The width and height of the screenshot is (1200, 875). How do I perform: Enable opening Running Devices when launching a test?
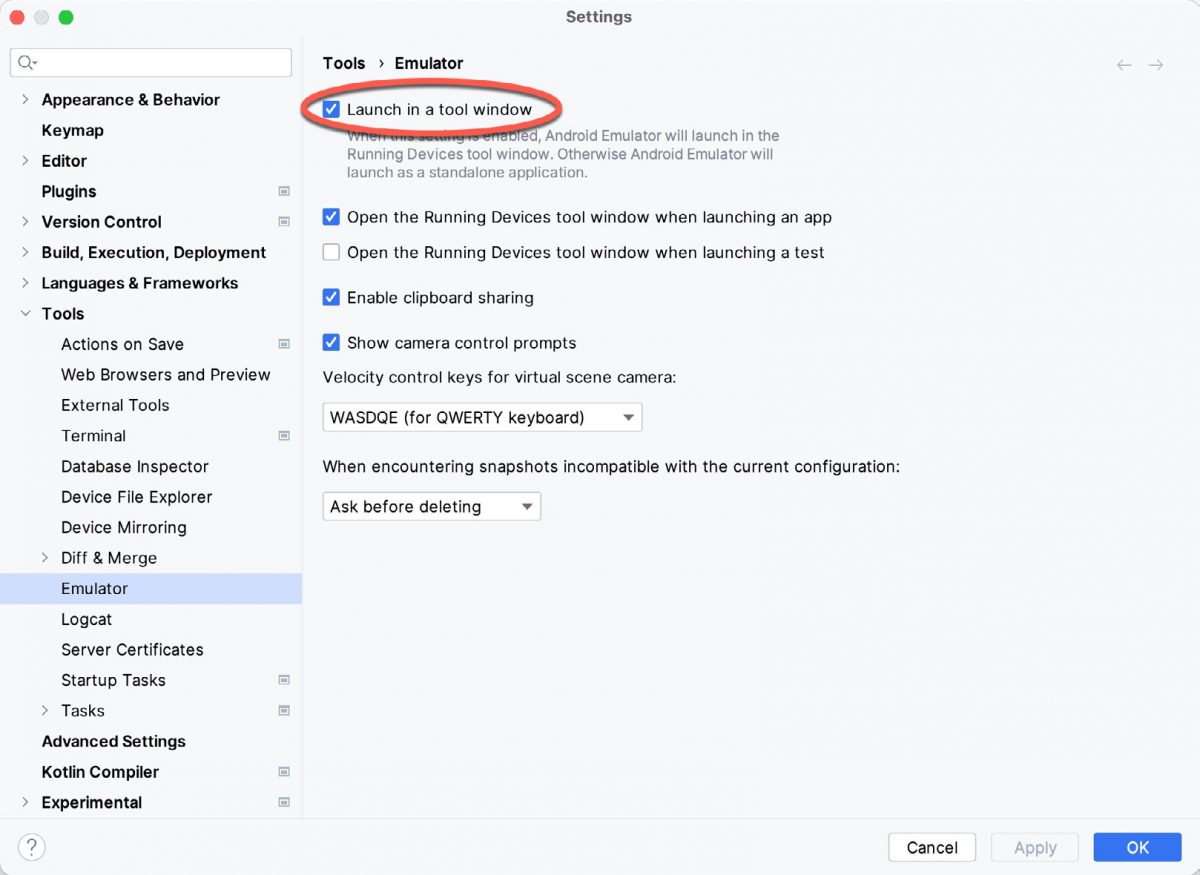coord(331,252)
